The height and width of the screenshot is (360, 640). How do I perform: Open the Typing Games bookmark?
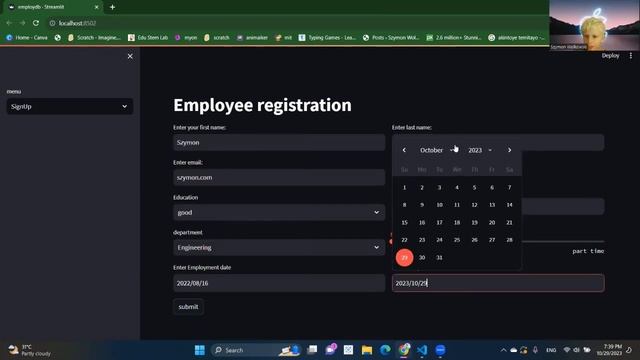[x=327, y=38]
